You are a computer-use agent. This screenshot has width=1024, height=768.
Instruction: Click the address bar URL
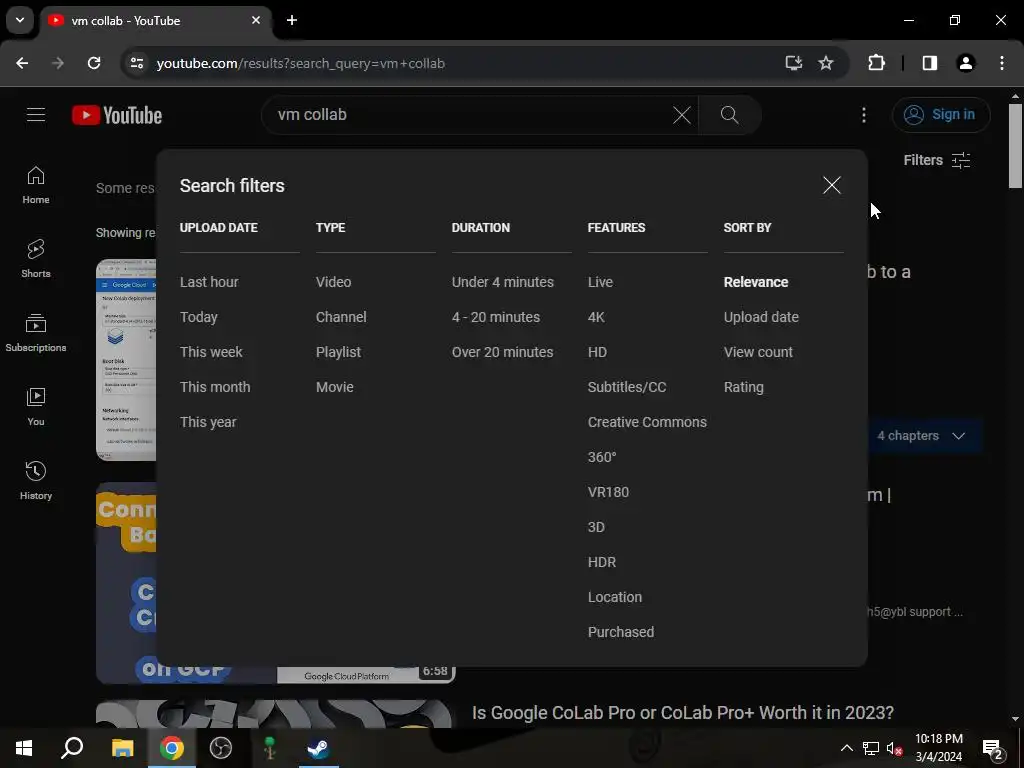[x=300, y=63]
